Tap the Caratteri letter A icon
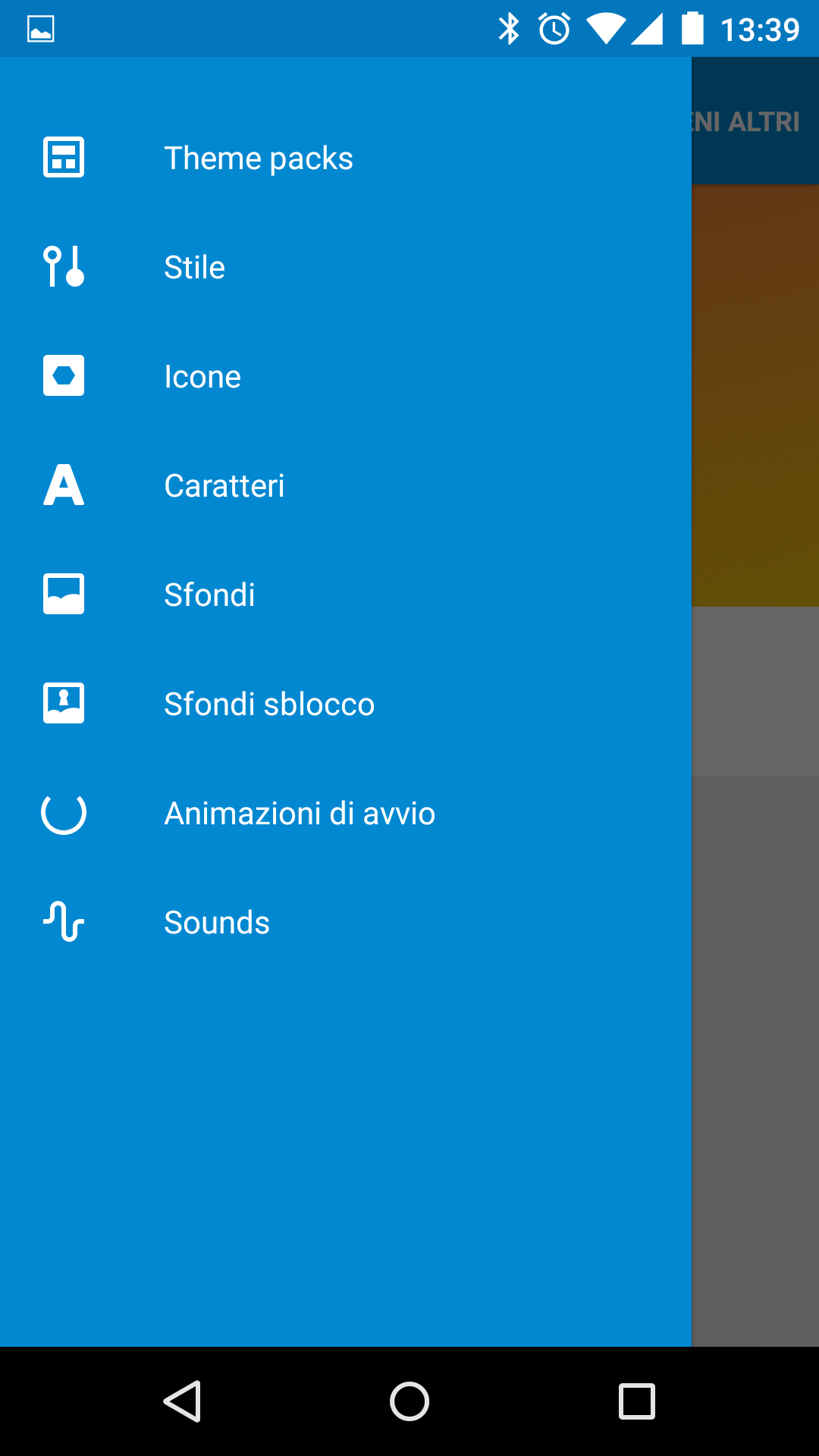Image resolution: width=819 pixels, height=1456 pixels. tap(64, 485)
